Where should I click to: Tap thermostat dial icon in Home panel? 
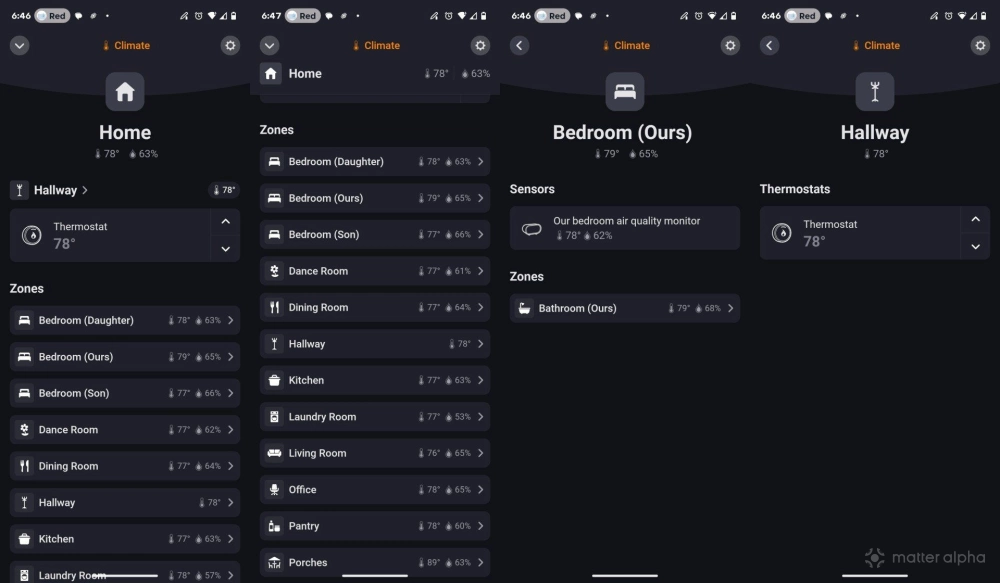[31, 235]
